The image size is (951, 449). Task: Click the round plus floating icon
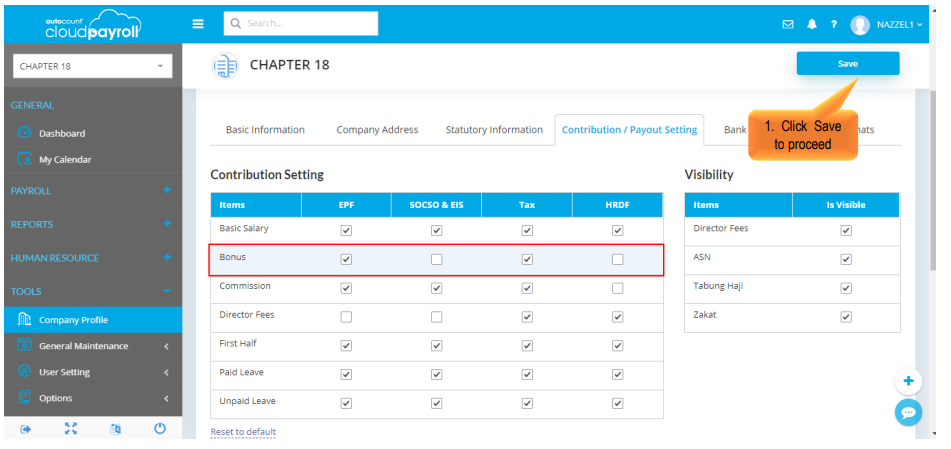(x=908, y=381)
